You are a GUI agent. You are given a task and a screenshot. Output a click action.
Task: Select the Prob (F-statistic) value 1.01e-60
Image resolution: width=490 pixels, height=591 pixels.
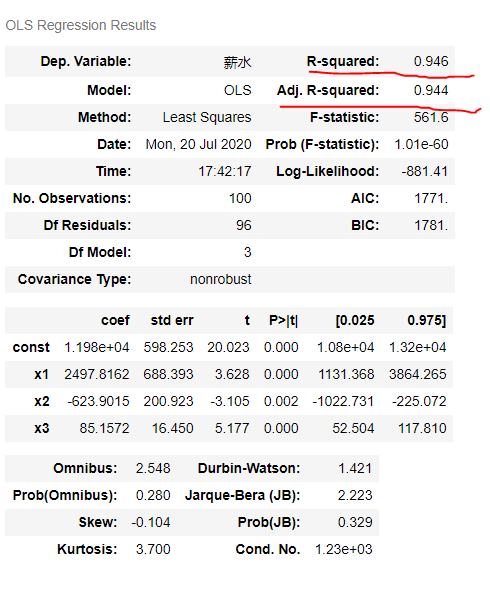click(421, 144)
